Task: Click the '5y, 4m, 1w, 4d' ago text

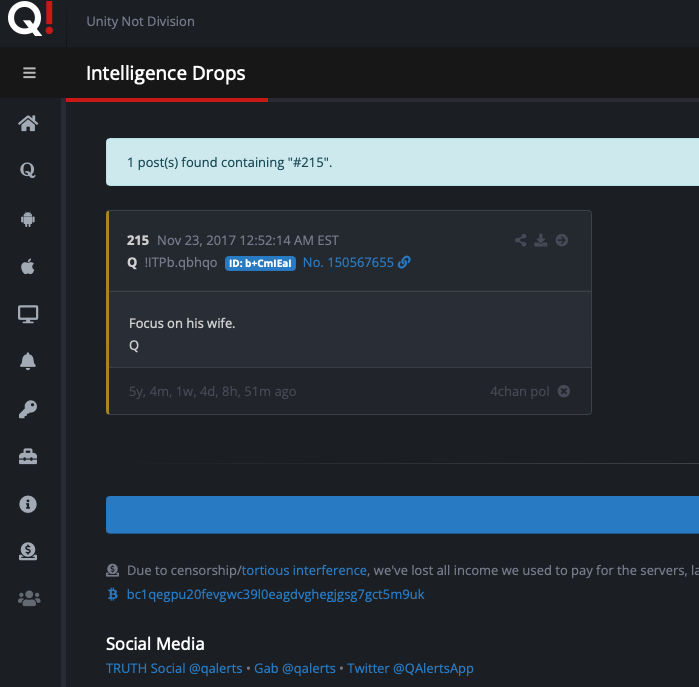Action: 212,391
